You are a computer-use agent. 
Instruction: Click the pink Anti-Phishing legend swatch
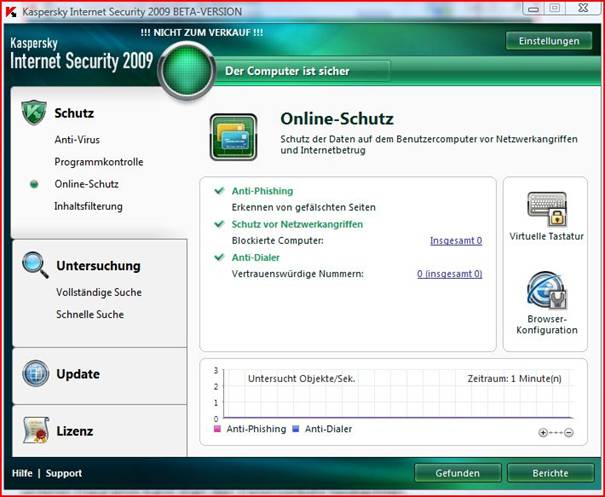point(218,429)
